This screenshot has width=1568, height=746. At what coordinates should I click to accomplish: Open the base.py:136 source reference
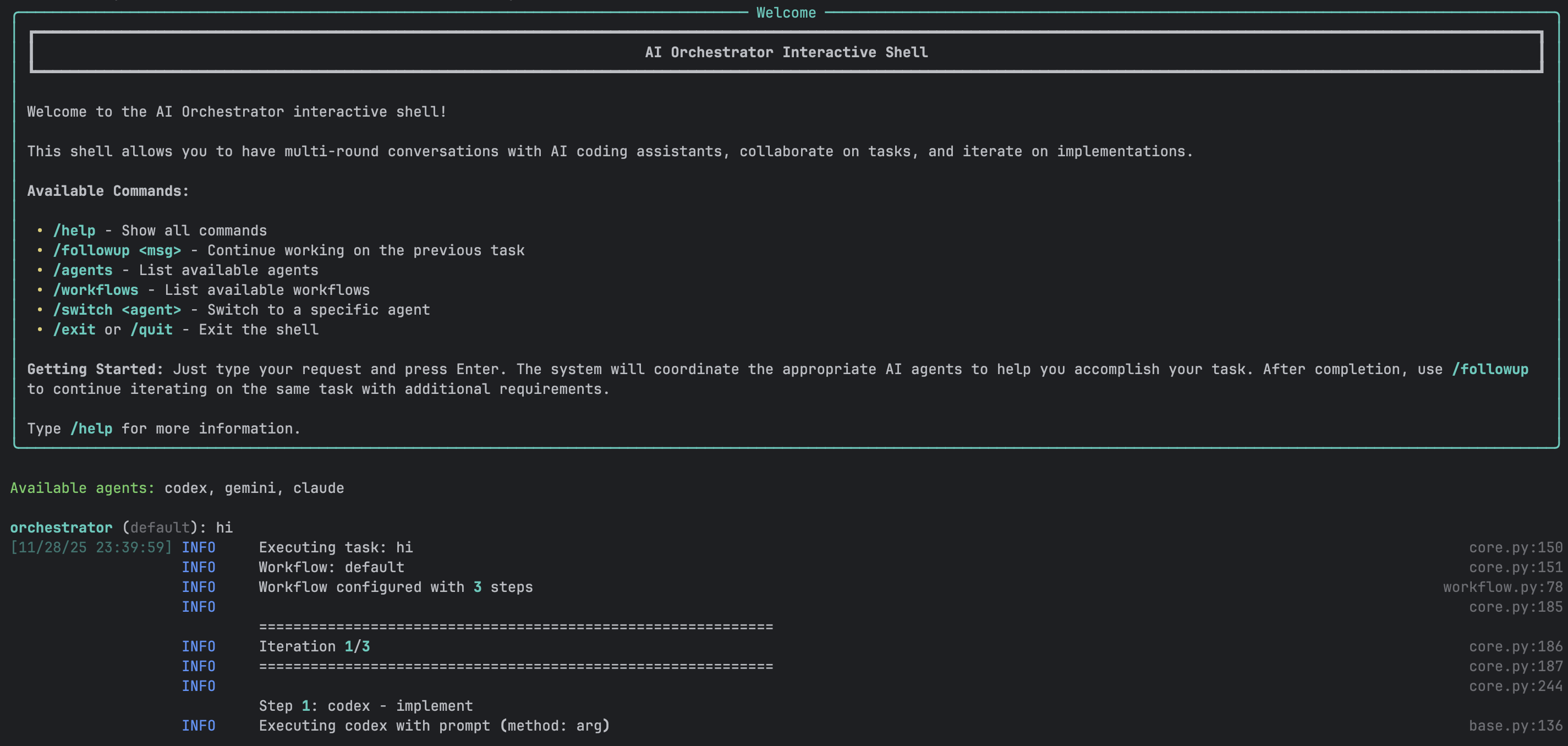[1516, 725]
